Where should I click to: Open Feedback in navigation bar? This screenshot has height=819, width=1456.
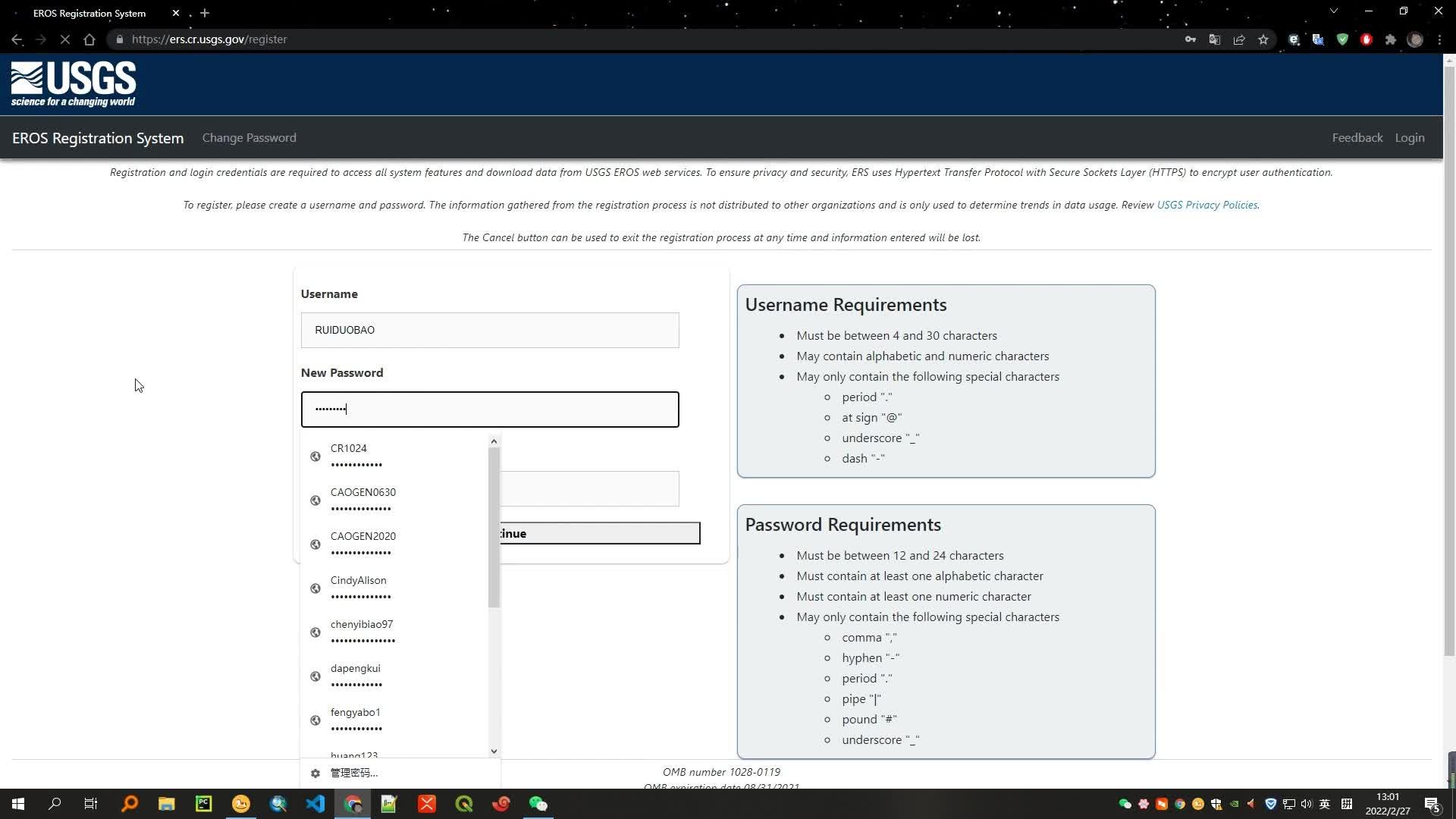coord(1357,138)
